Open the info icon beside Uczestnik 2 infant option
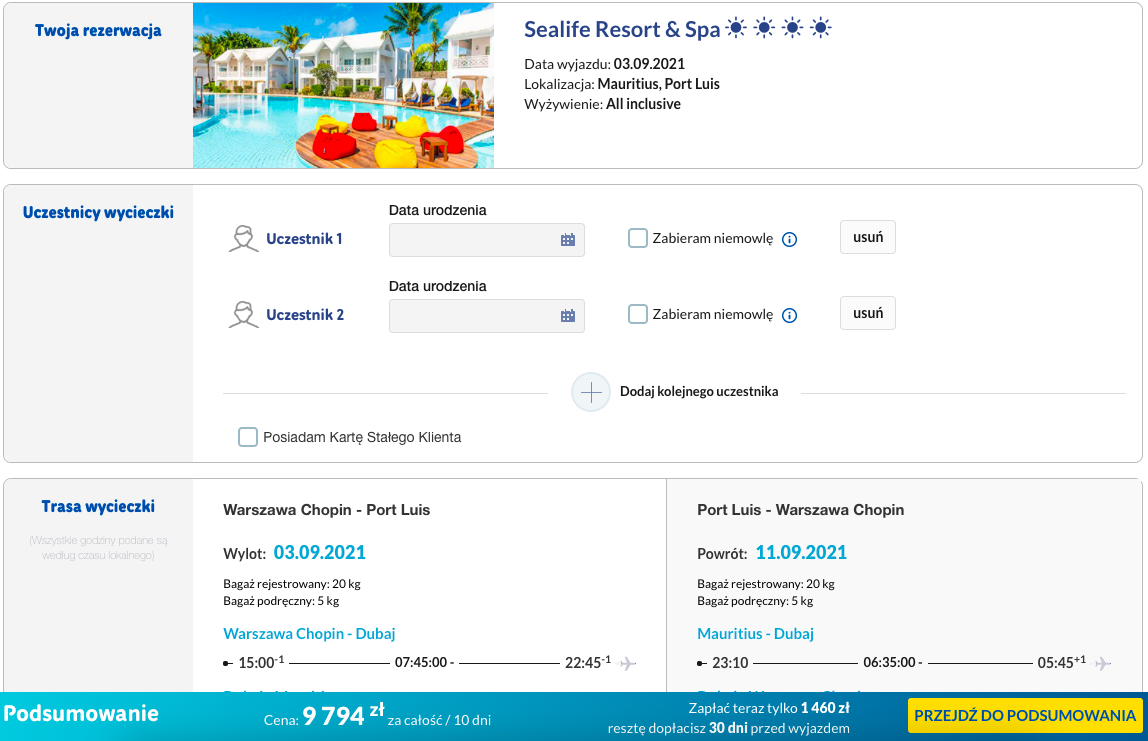Image resolution: width=1148 pixels, height=741 pixels. [x=789, y=316]
